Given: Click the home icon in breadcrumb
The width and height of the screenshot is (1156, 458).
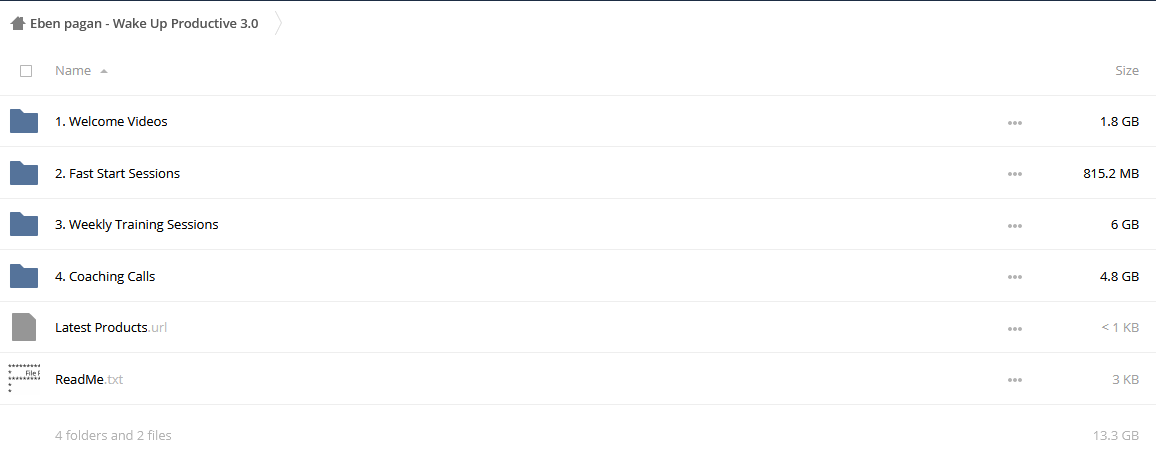Looking at the screenshot, I should pyautogui.click(x=18, y=24).
